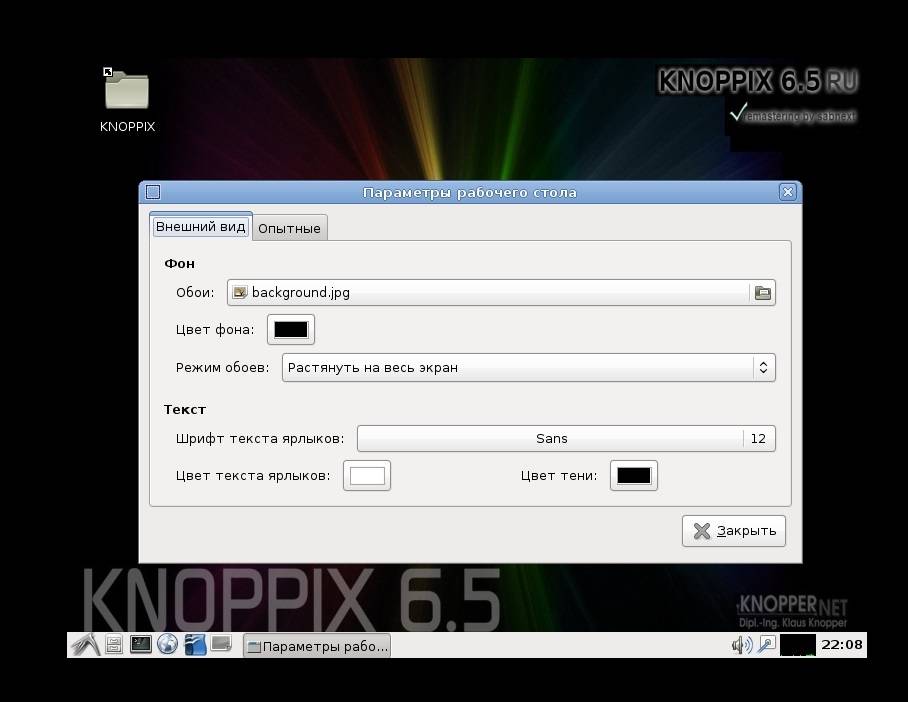Open the window menu icon in the title bar
The image size is (908, 702).
[x=153, y=192]
